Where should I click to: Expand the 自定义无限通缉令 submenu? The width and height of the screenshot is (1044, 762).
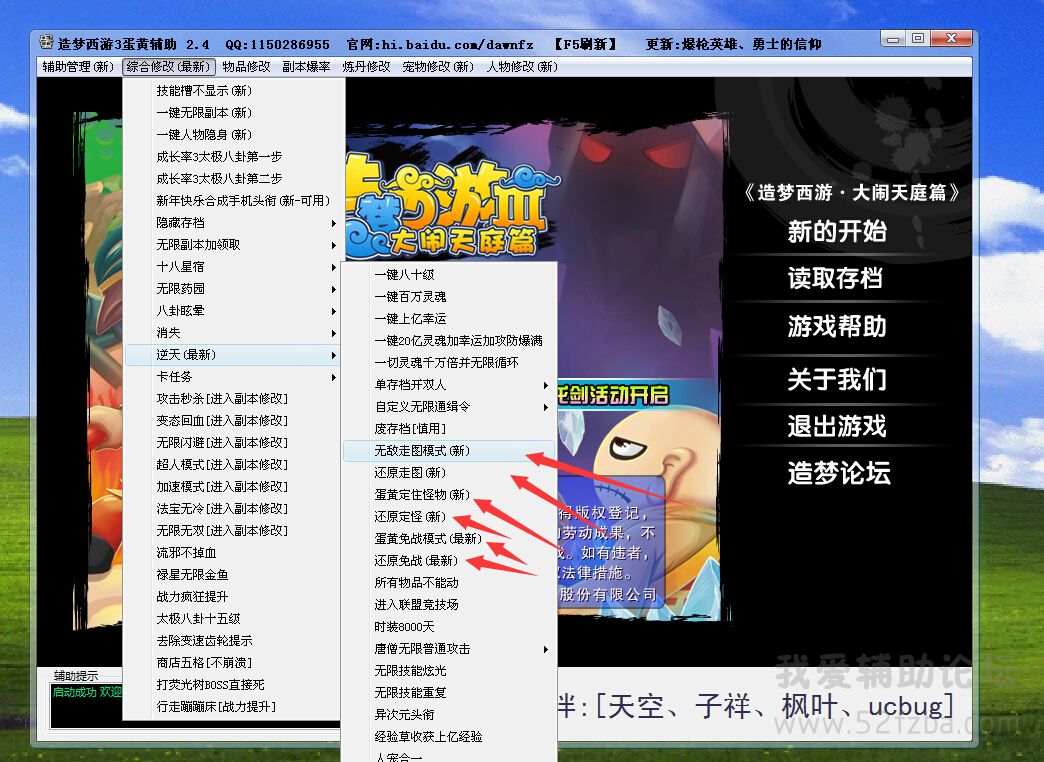(x=449, y=406)
